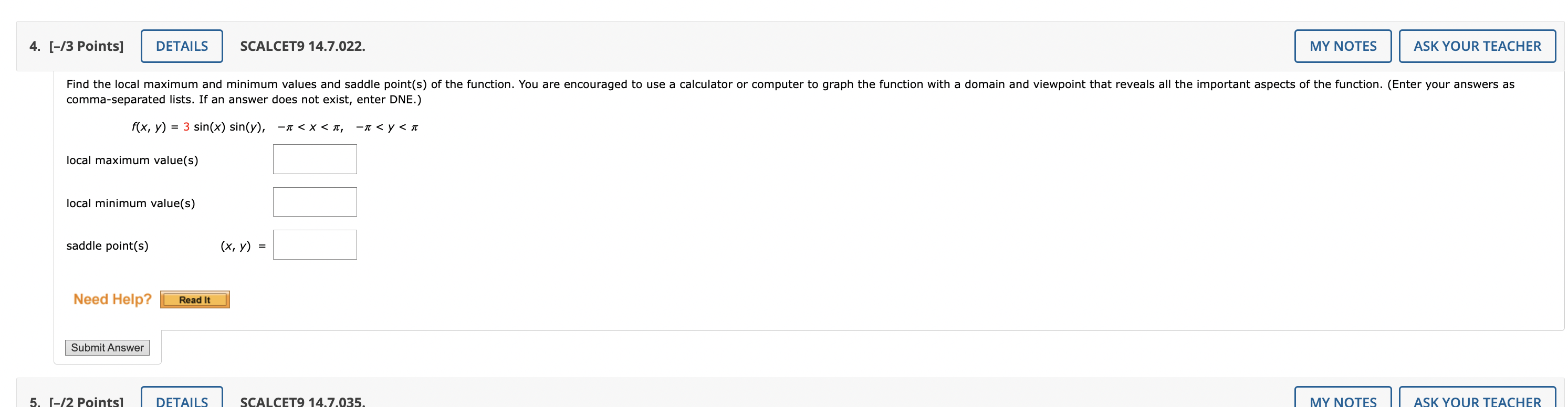Open exercise SCALCET9 14.7.022
Screen dimensions: 1568x407
tap(301, 46)
